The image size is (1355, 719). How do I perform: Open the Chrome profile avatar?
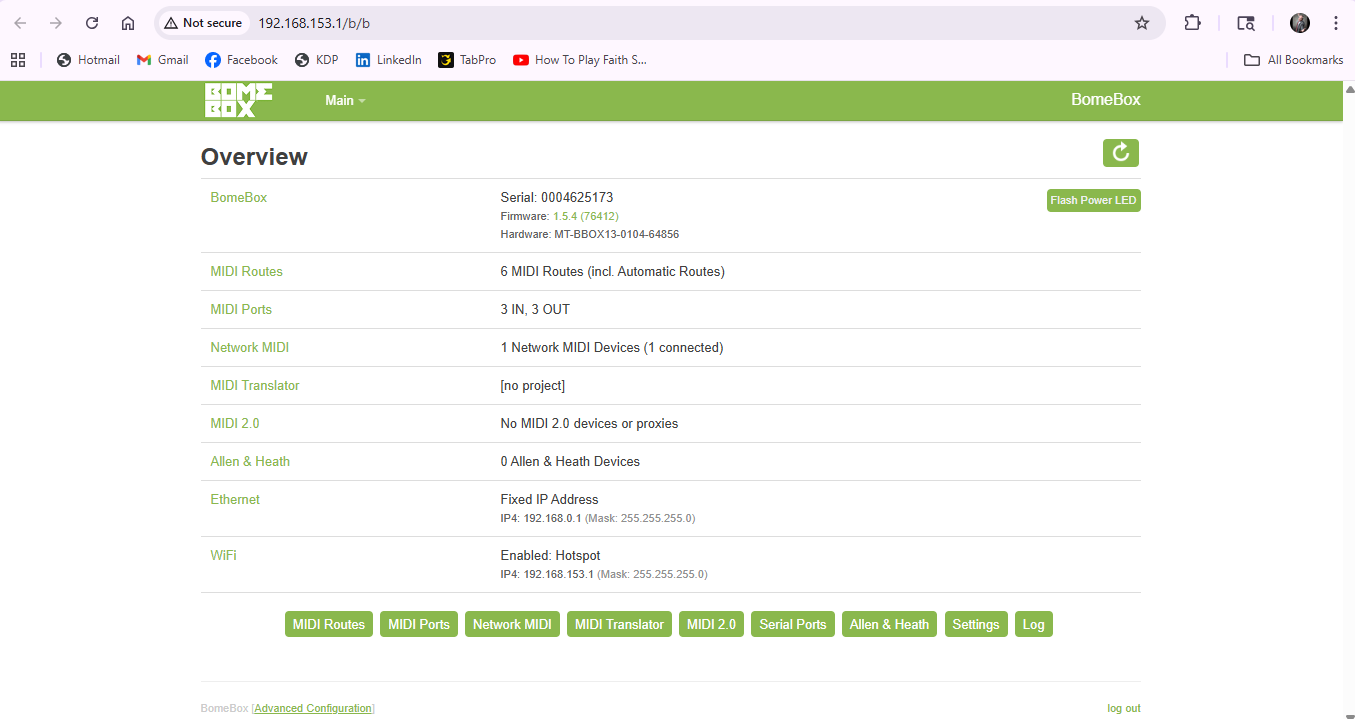tap(1299, 23)
